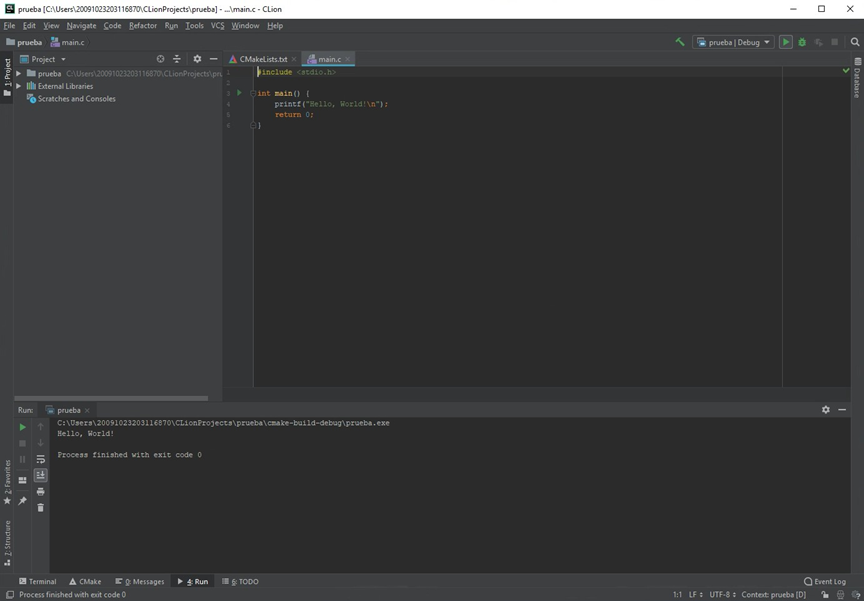Toggle the Z: Structure side tab
The image size is (864, 601).
point(7,543)
